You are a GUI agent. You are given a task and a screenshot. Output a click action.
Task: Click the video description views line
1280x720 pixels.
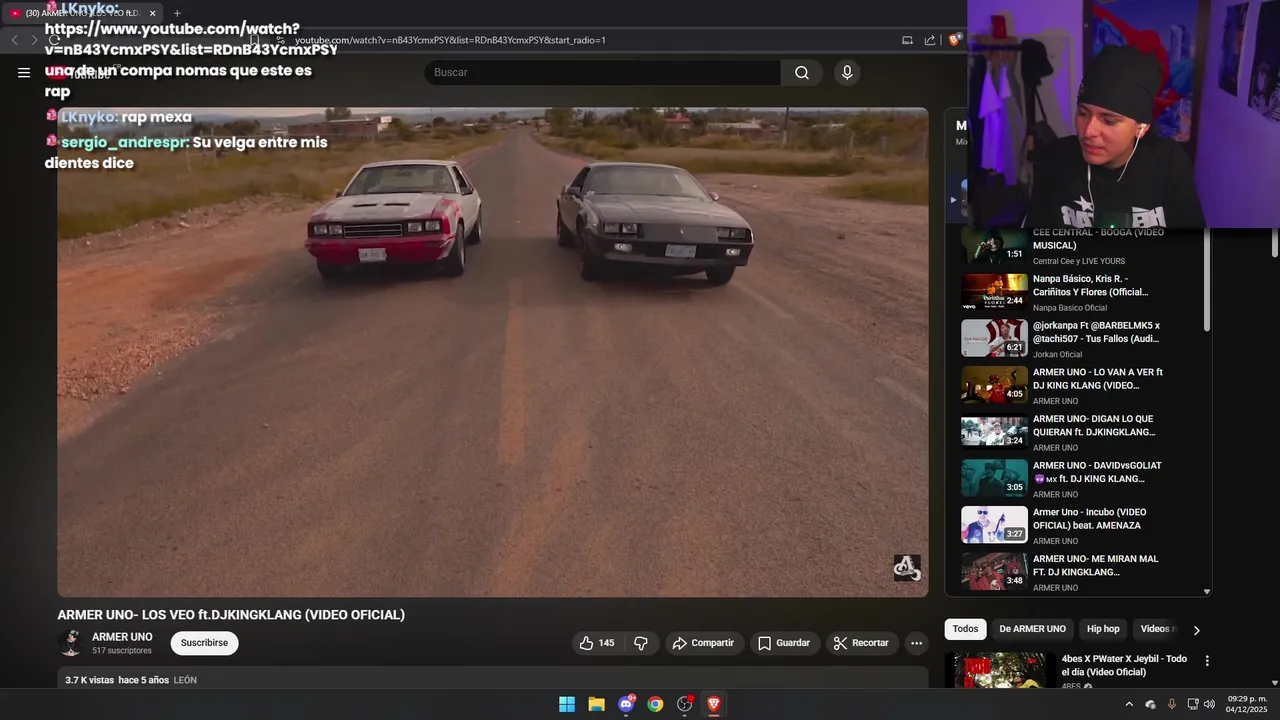coord(131,680)
